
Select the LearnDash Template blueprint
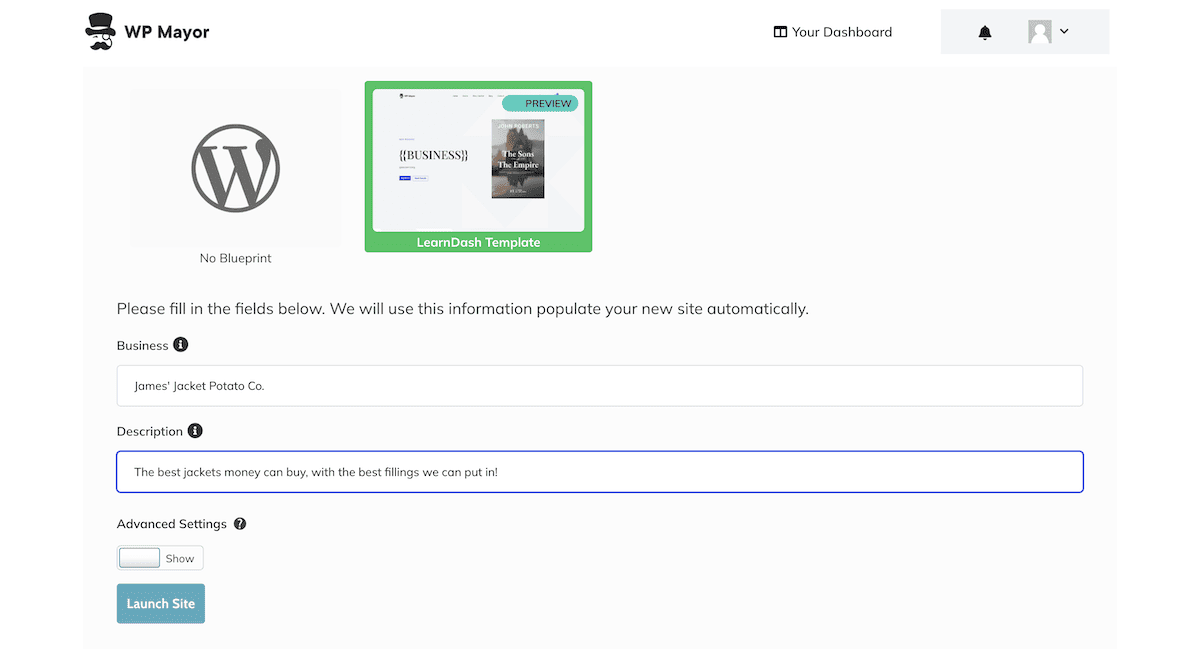[x=478, y=166]
